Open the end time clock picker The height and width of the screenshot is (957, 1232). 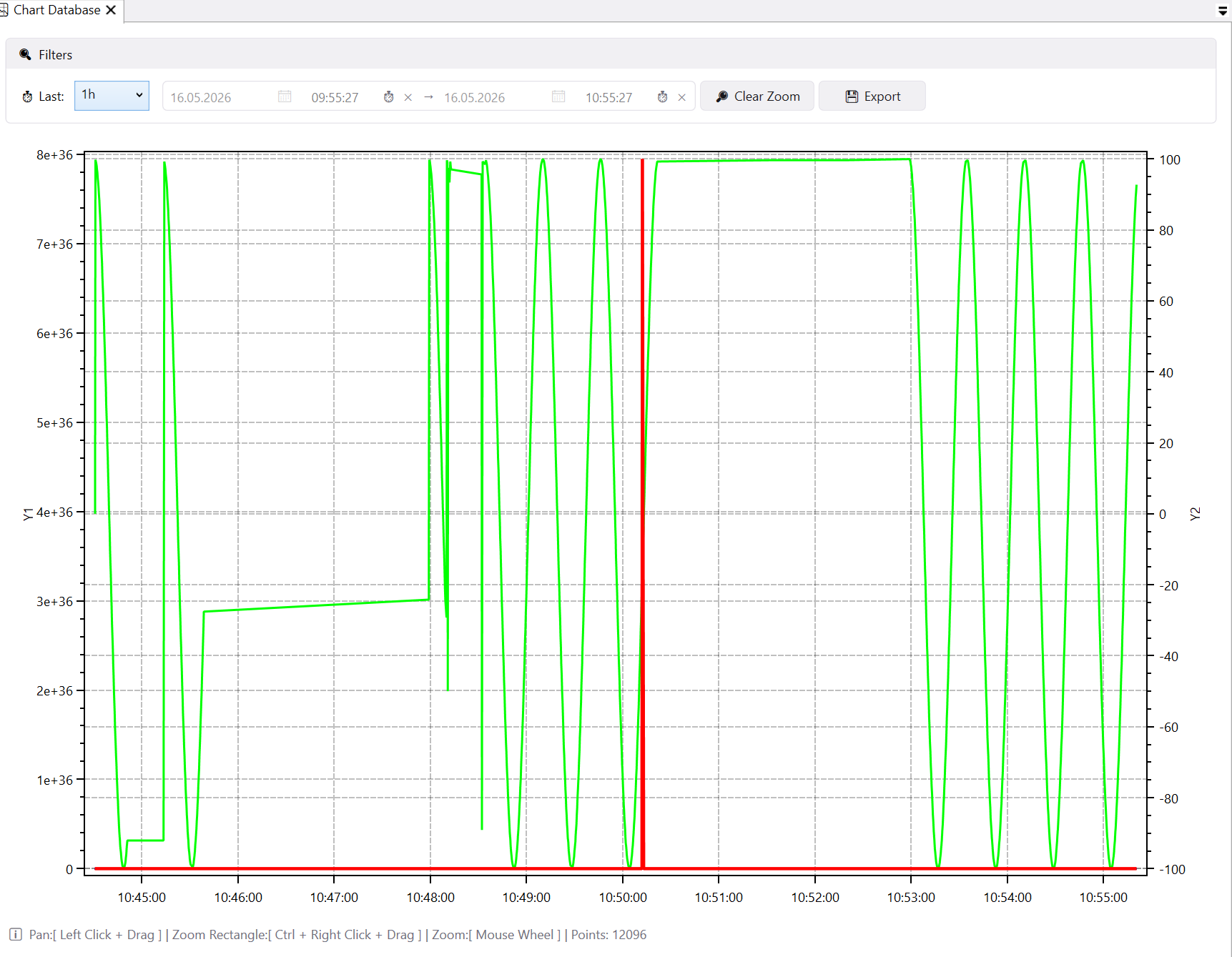663,96
